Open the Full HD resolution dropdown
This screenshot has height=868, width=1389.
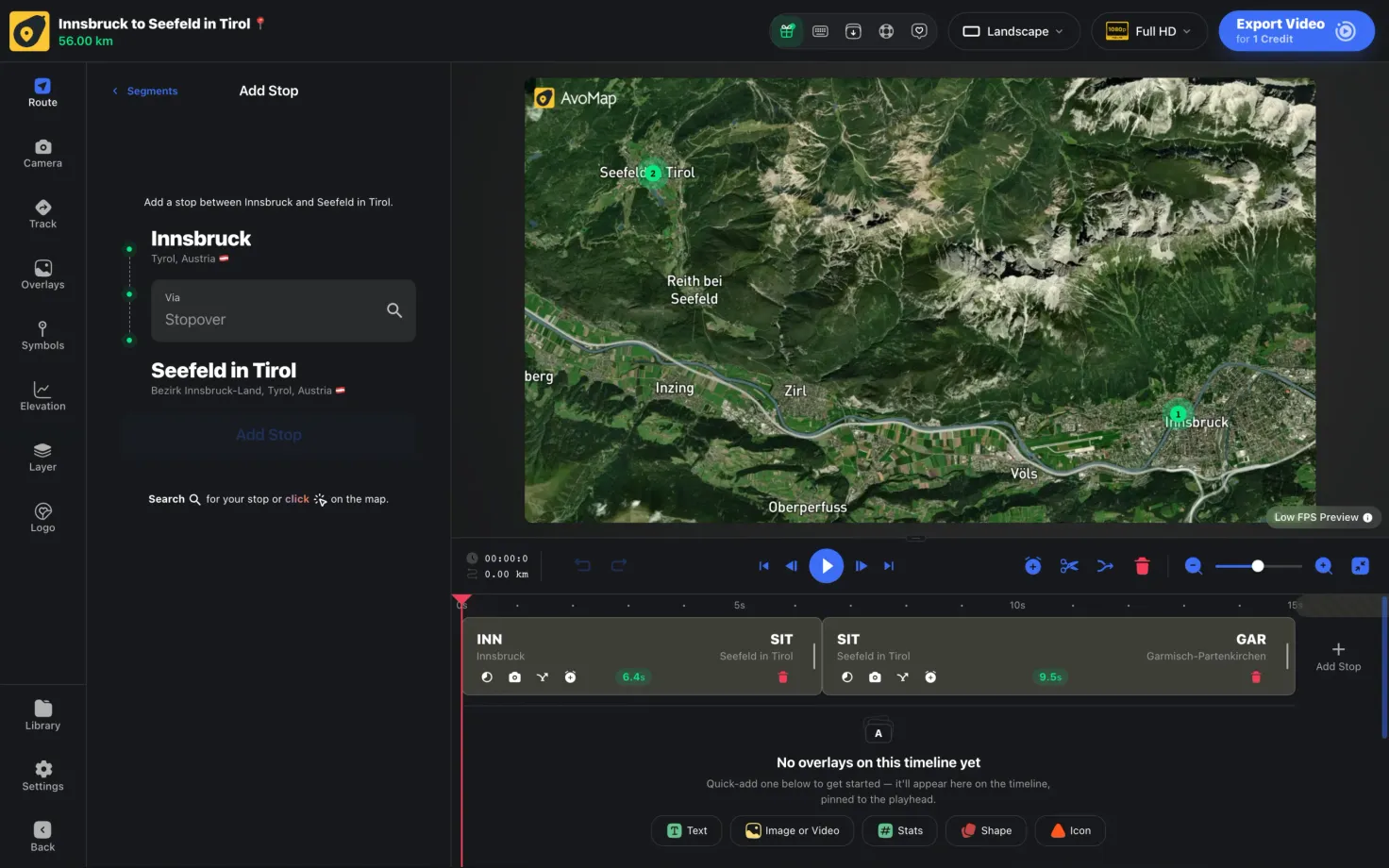pos(1148,31)
